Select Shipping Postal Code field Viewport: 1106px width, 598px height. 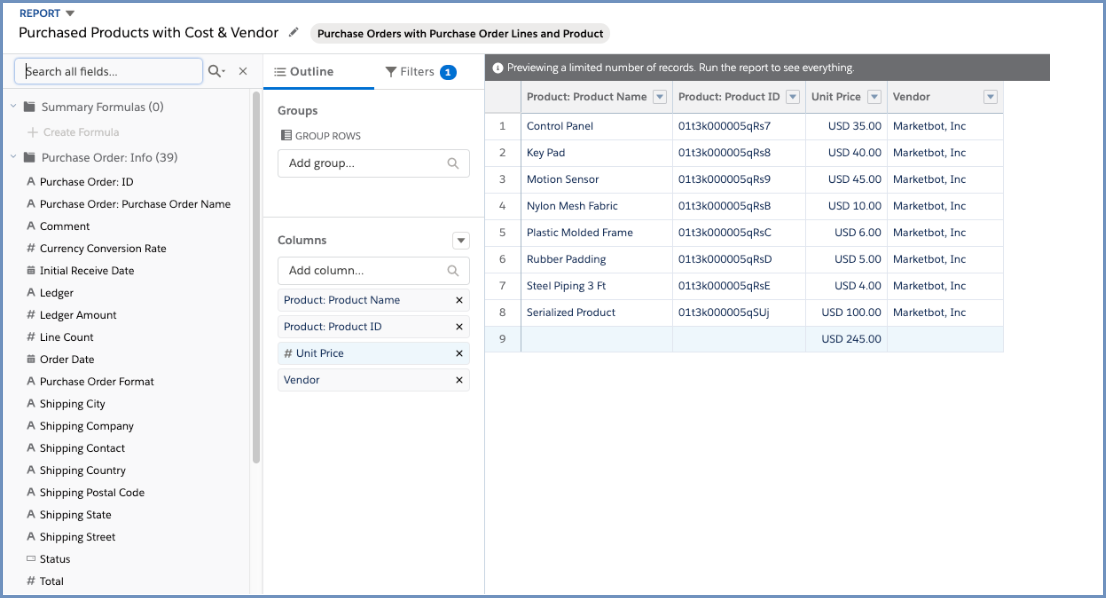point(92,493)
